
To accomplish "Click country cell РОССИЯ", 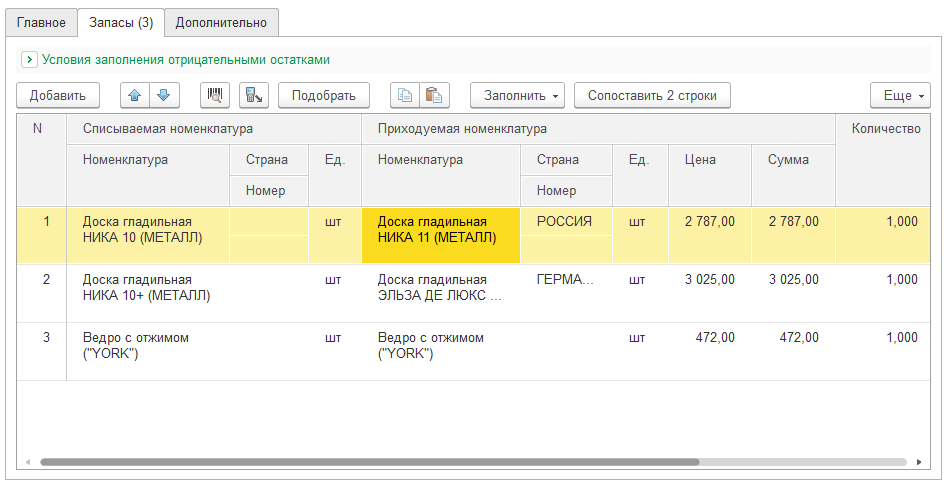I will [x=567, y=222].
